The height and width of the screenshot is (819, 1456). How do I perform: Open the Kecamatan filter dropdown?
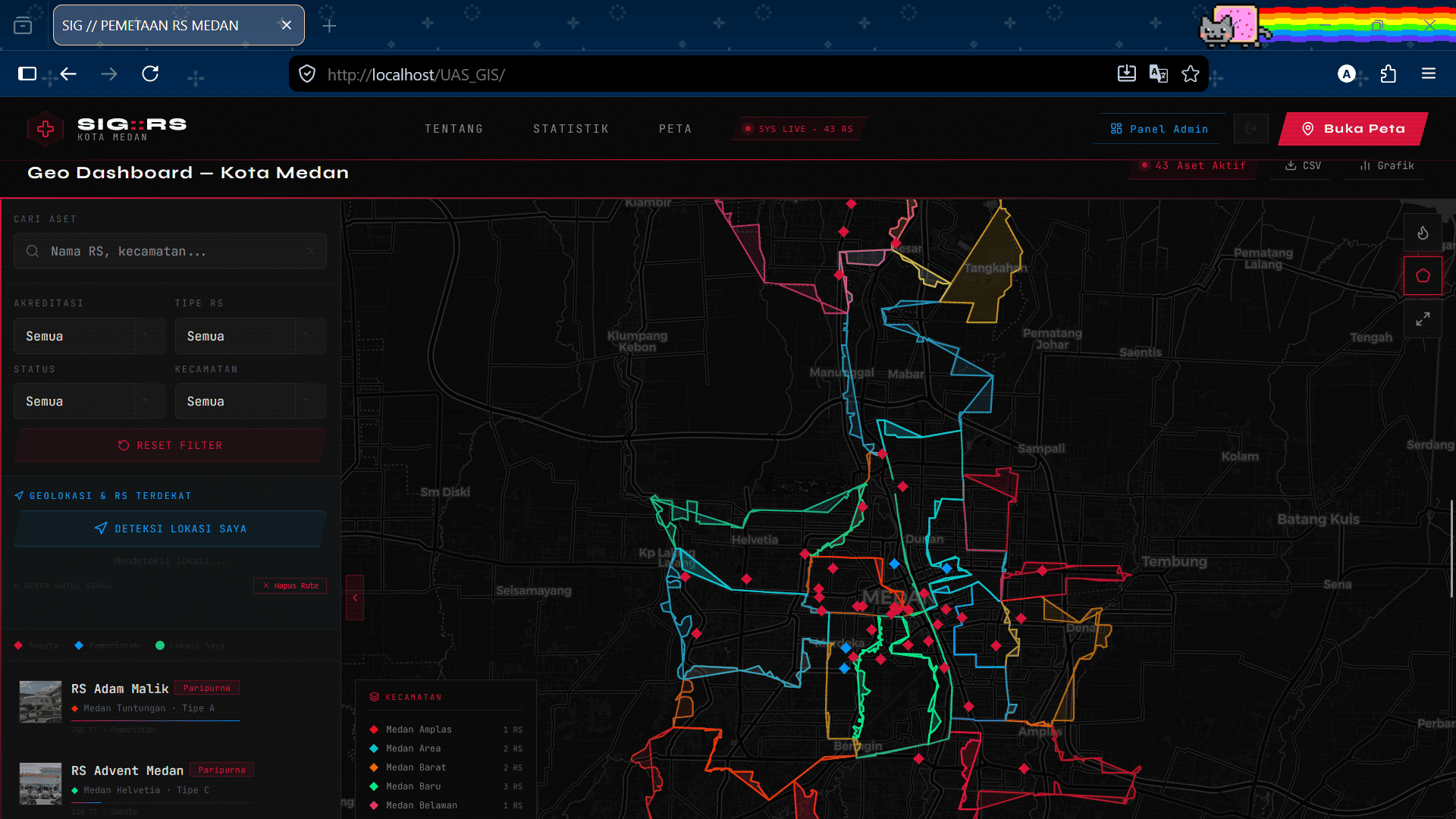(x=250, y=401)
